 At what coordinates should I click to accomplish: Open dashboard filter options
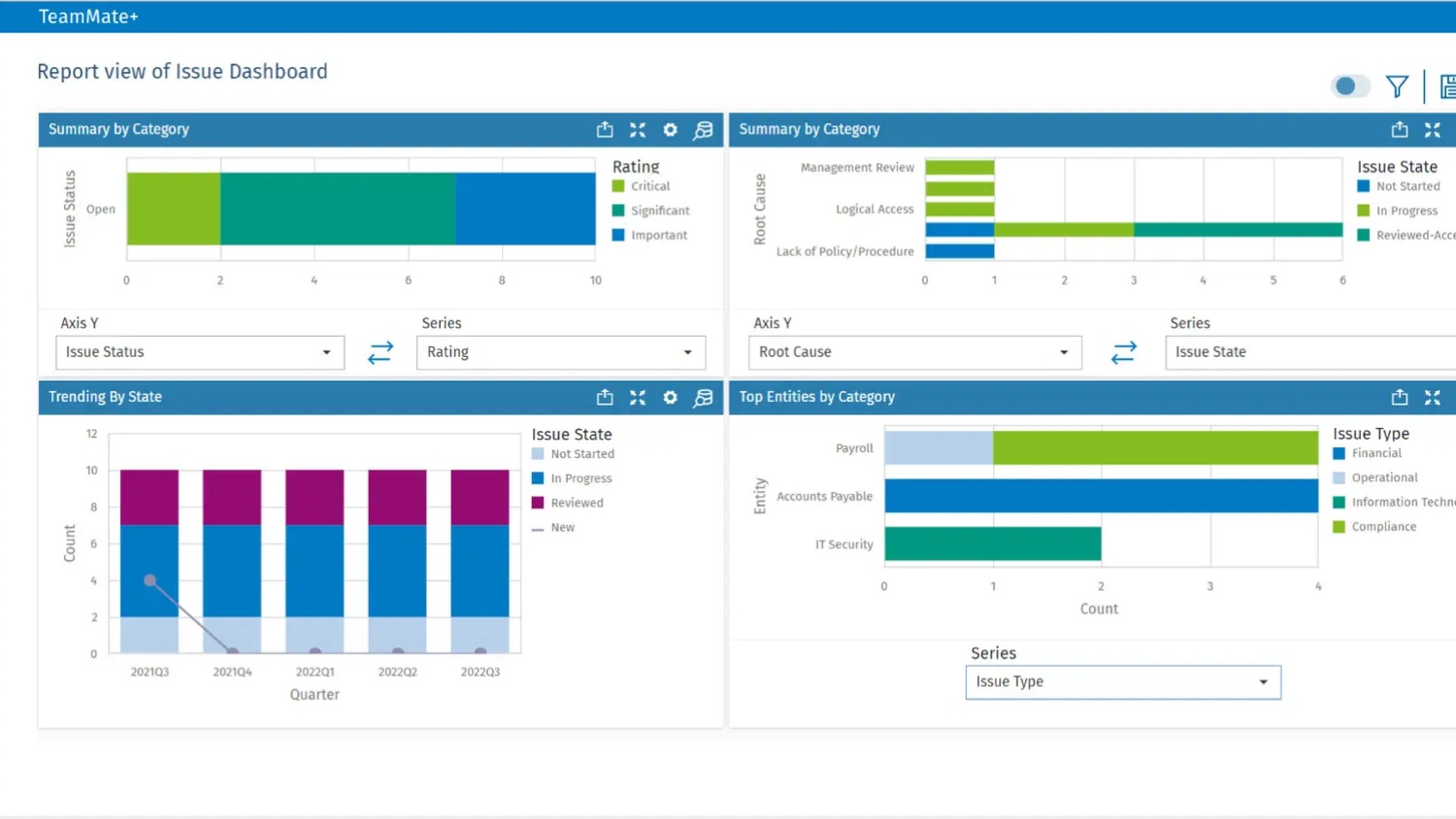tap(1397, 86)
